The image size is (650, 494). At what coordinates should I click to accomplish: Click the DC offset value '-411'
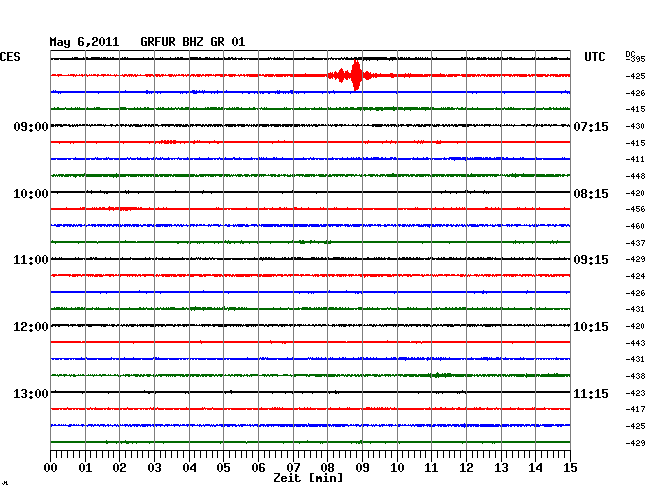[x=635, y=159]
